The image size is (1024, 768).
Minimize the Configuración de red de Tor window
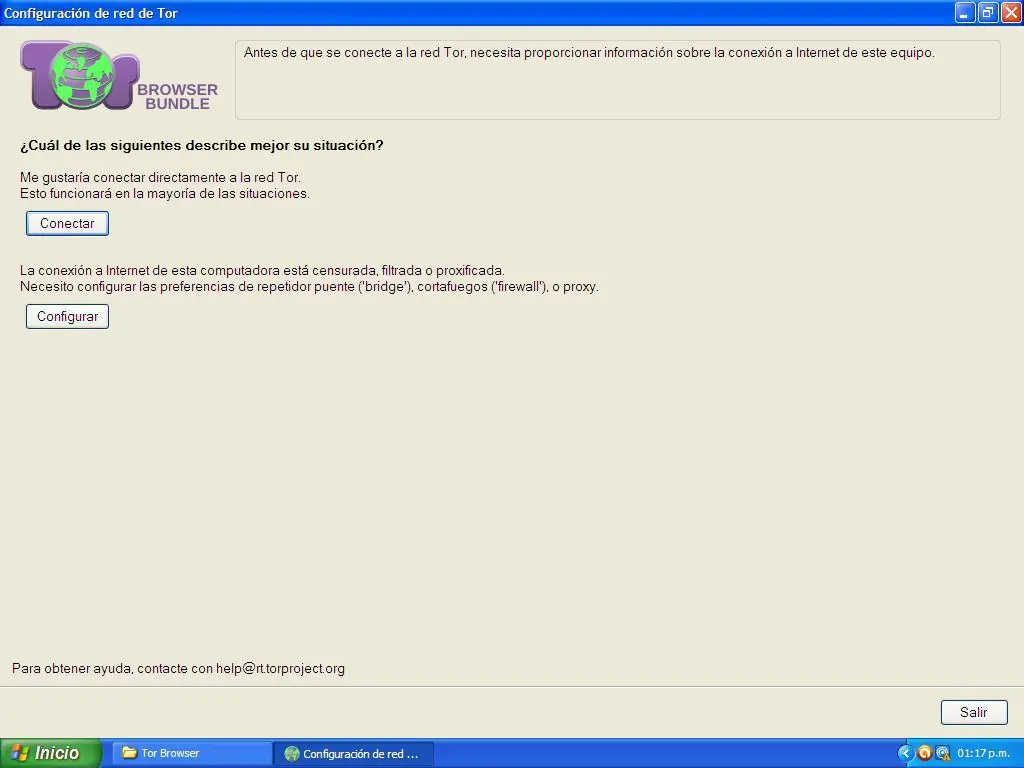coord(965,12)
